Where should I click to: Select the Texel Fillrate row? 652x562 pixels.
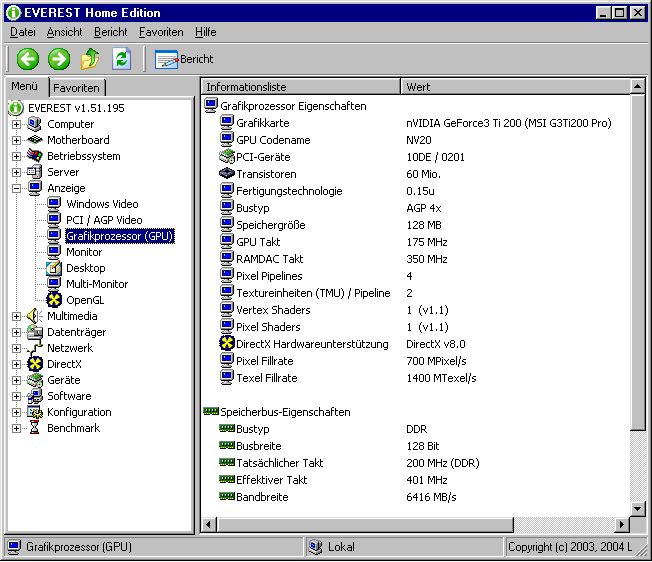coord(416,377)
